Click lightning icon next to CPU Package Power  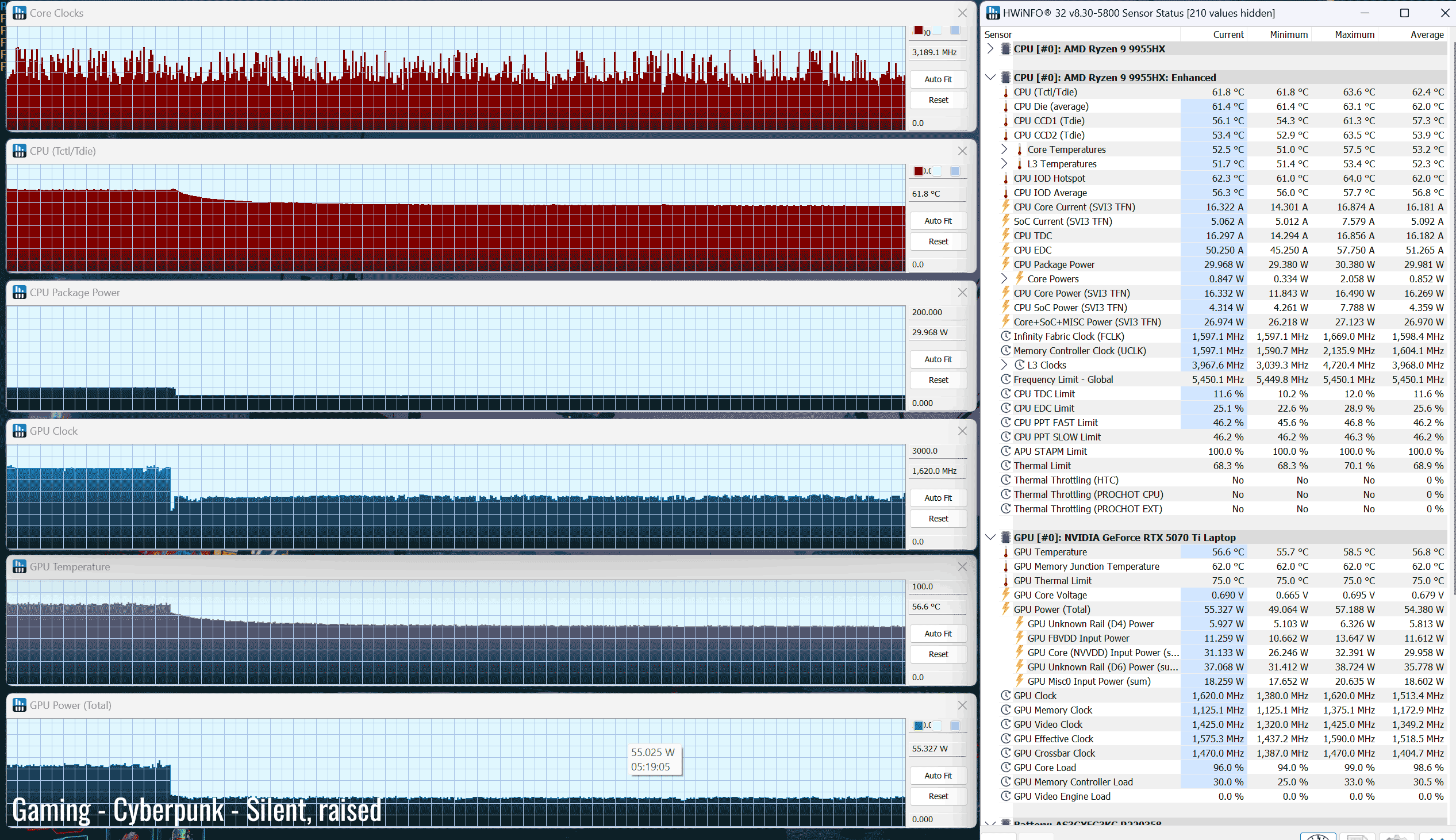pos(1006,264)
